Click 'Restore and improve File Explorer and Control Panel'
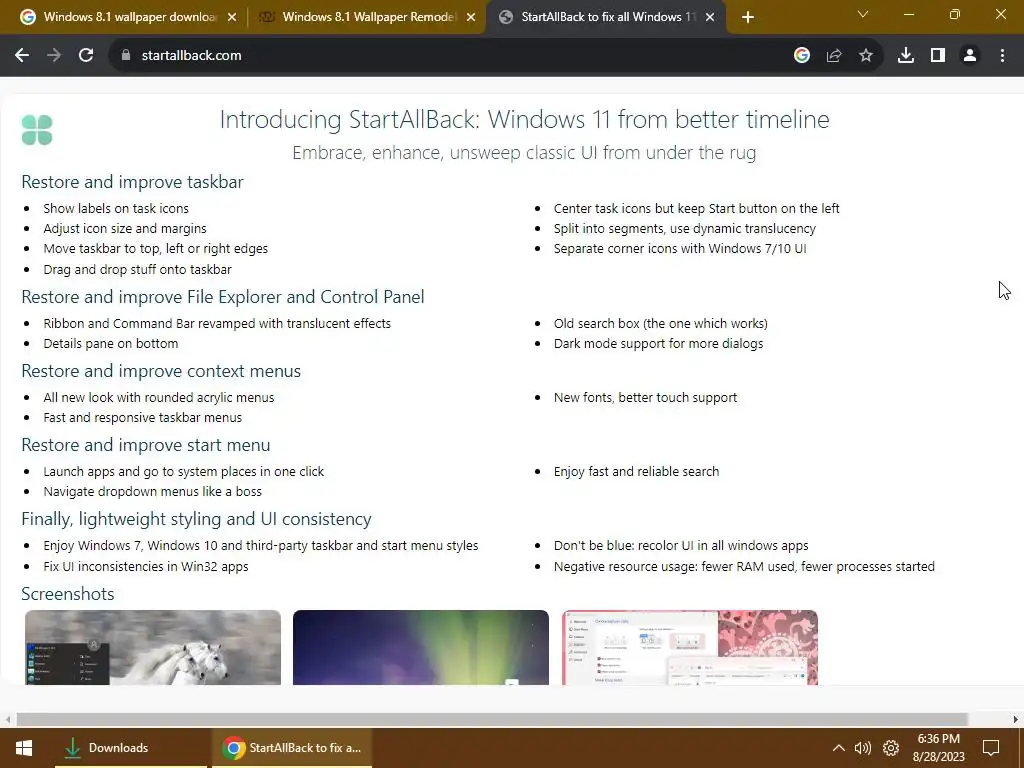 tap(223, 296)
